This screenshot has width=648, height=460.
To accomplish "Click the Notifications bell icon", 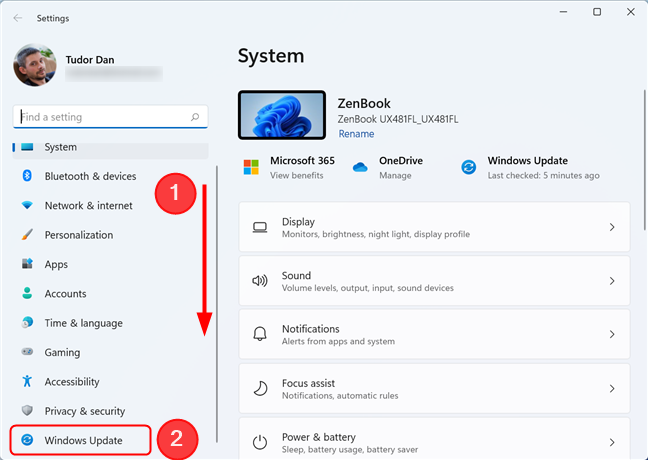I will 260,334.
